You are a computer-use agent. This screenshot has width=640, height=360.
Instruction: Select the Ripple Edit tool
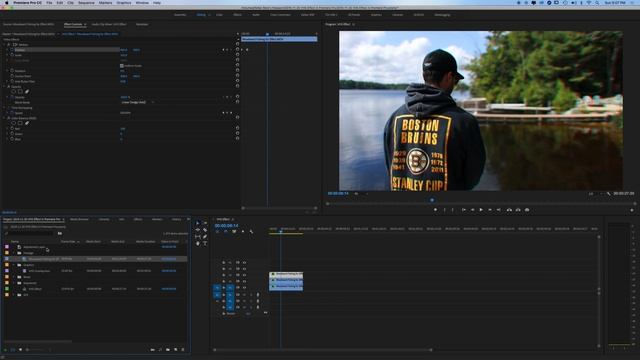coord(198,230)
